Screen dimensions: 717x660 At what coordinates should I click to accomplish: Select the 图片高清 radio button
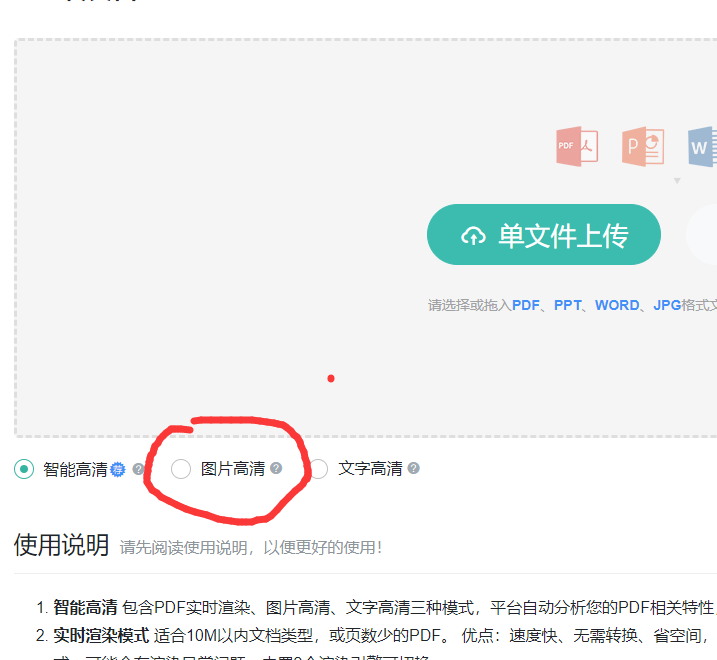(x=181, y=469)
